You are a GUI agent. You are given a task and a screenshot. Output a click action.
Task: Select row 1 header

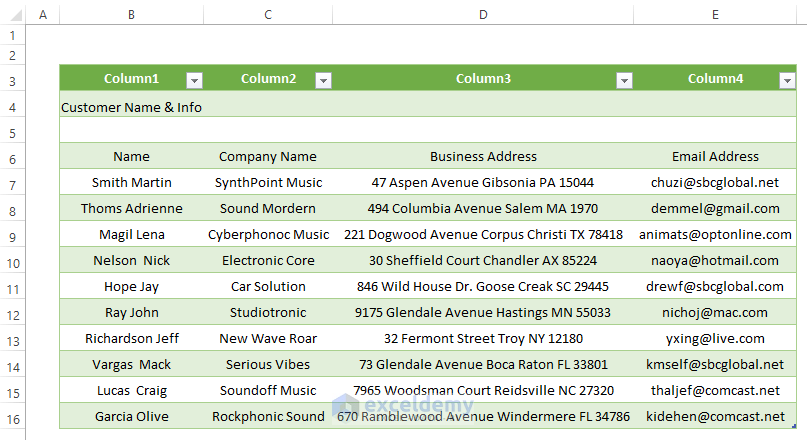tap(13, 36)
